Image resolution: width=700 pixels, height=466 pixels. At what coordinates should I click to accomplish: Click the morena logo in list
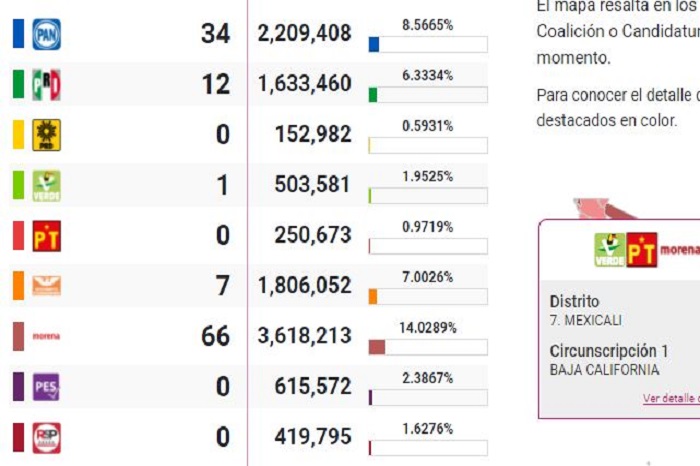point(46,336)
